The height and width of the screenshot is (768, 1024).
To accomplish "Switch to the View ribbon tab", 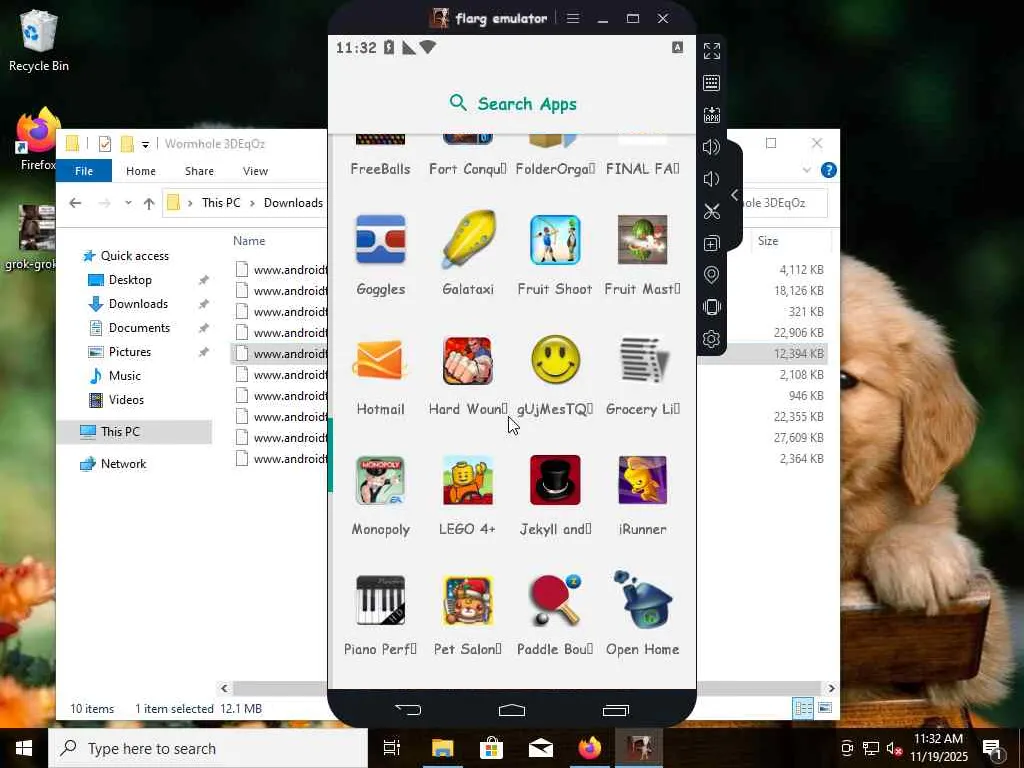I will (255, 171).
